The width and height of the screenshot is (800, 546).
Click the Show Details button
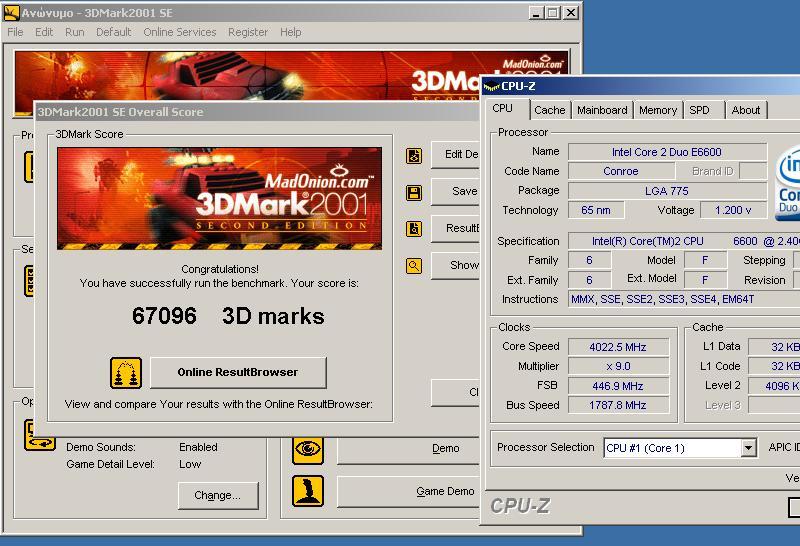click(x=455, y=265)
